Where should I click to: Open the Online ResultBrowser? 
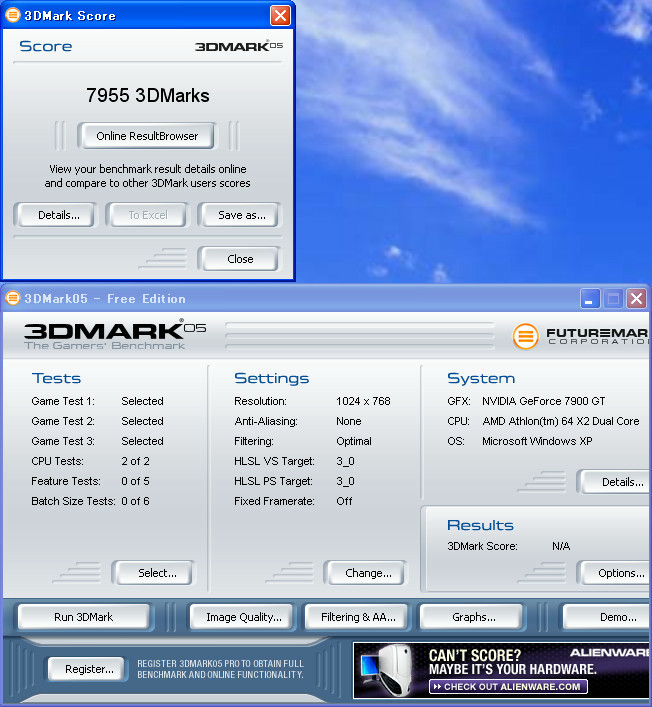[147, 136]
